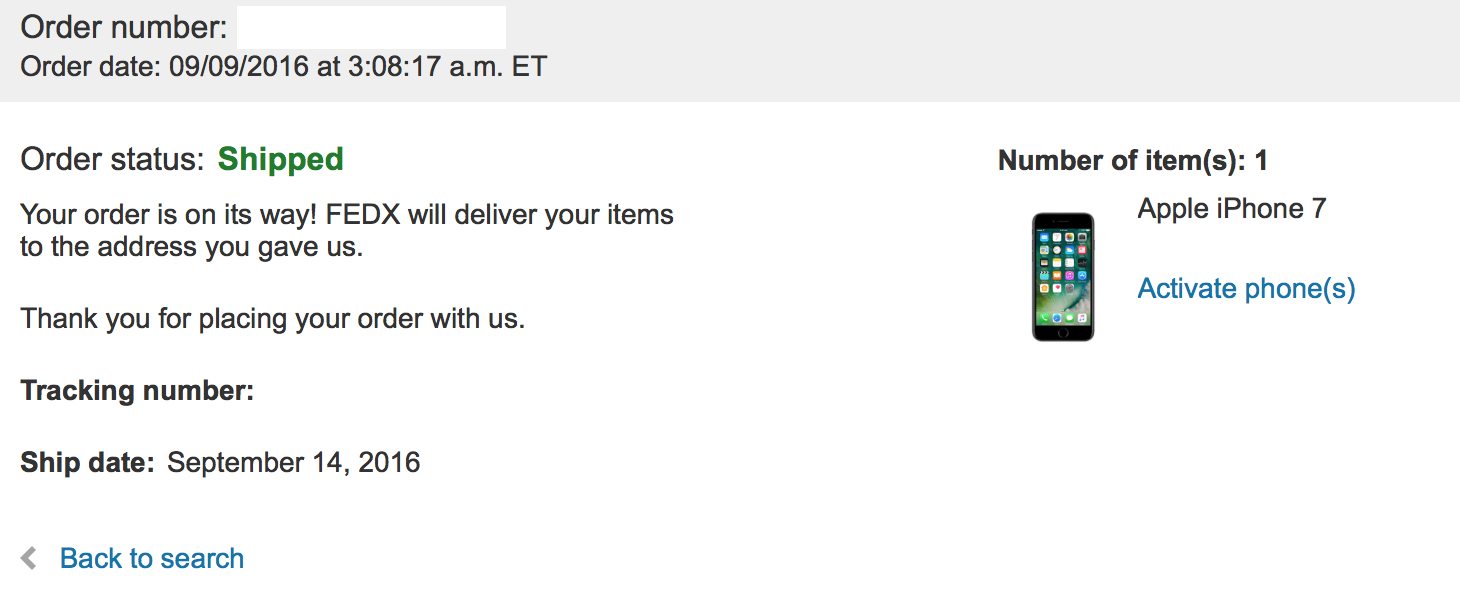Image resolution: width=1460 pixels, height=614 pixels.
Task: Click the Ship date September 14, 2016
Action: click(293, 462)
